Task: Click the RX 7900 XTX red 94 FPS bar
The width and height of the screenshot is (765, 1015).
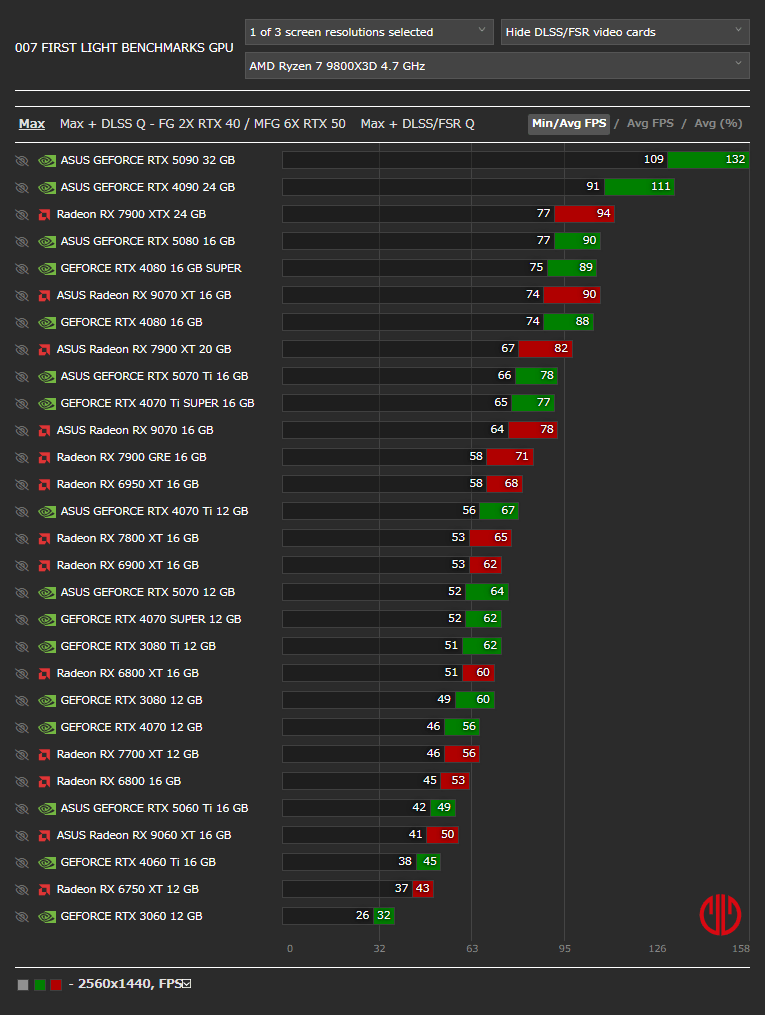Action: [x=584, y=214]
